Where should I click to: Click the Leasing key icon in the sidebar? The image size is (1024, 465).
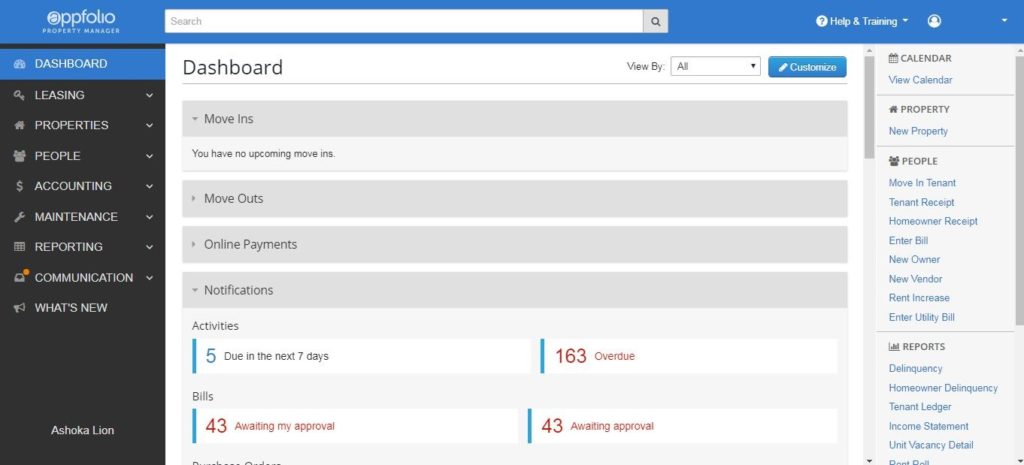point(19,95)
